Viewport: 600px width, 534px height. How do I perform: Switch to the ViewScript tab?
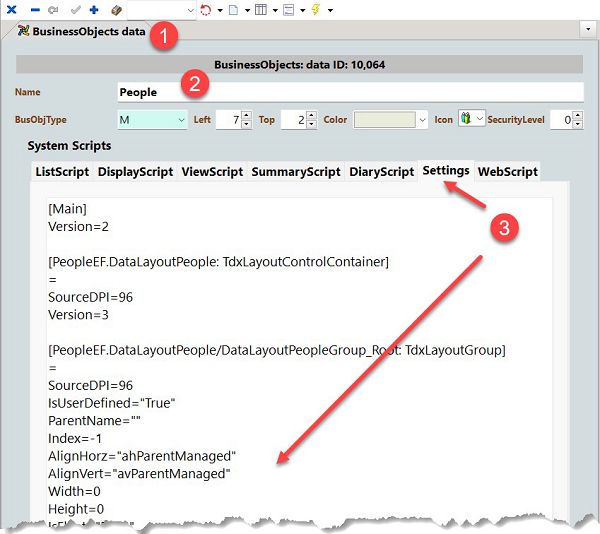[212, 172]
